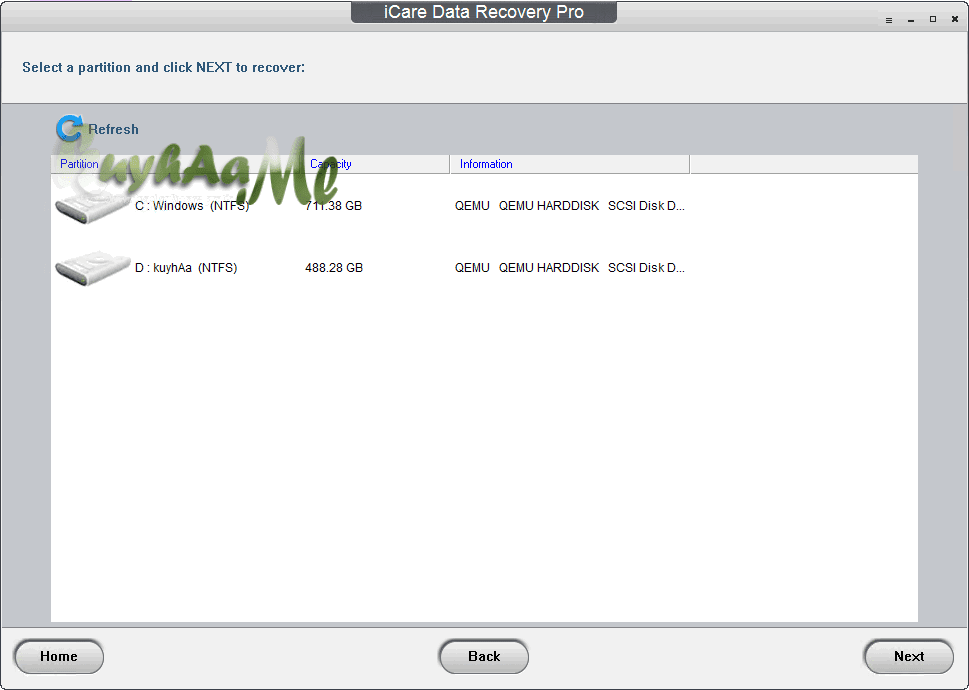Click QEMU HARDDISK info in D: row
Screen dimensions: 969x690
tap(570, 267)
